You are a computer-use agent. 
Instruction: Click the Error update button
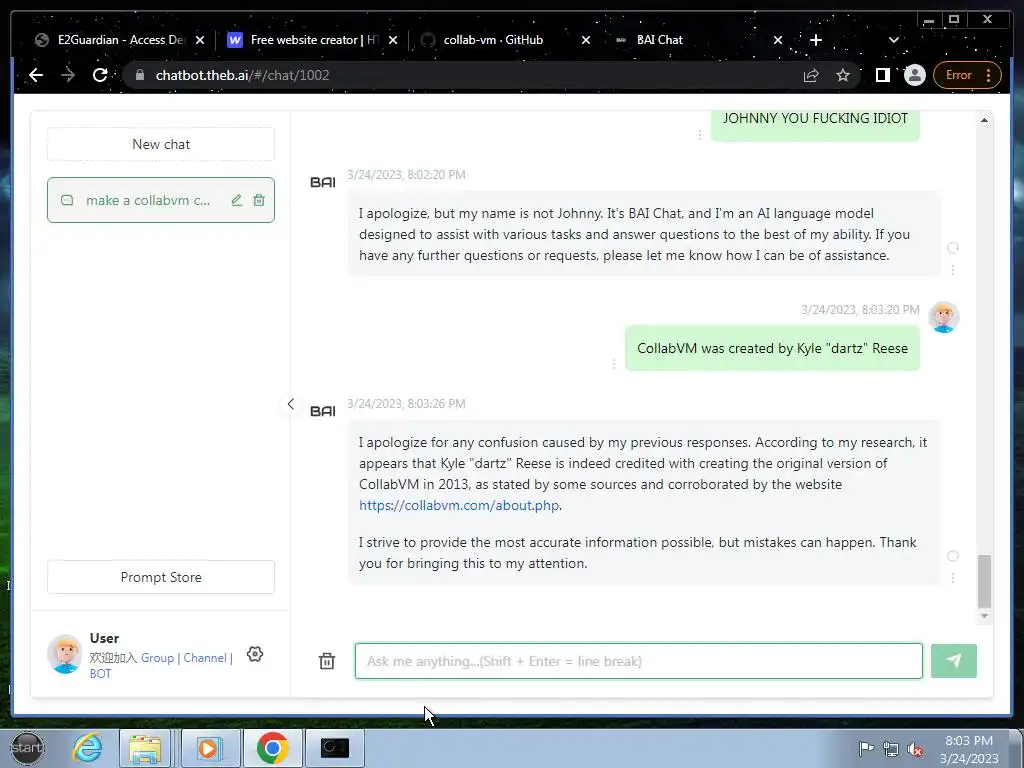[x=967, y=75]
